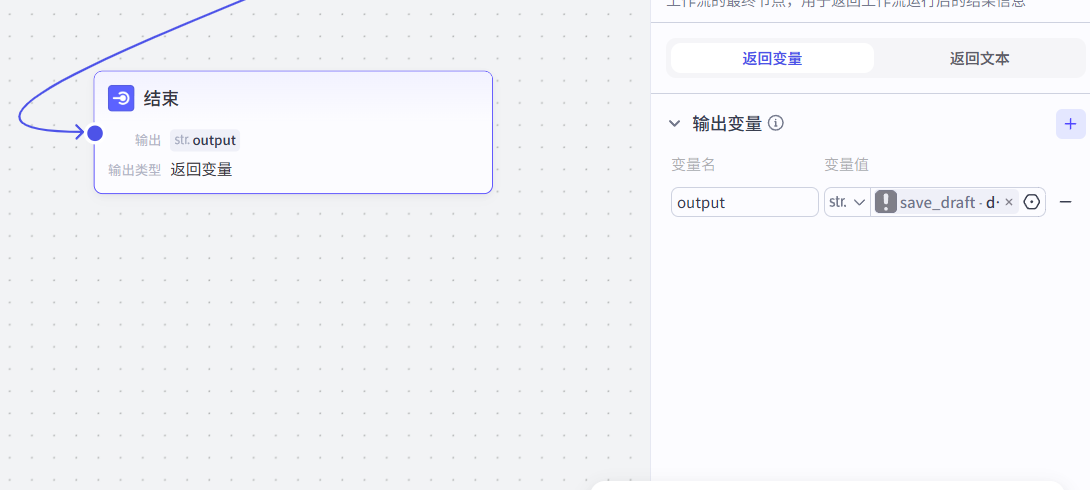Screen dimensions: 1090x490
Task: Click the 输出类型 label in 结束 node
Action: click(134, 170)
